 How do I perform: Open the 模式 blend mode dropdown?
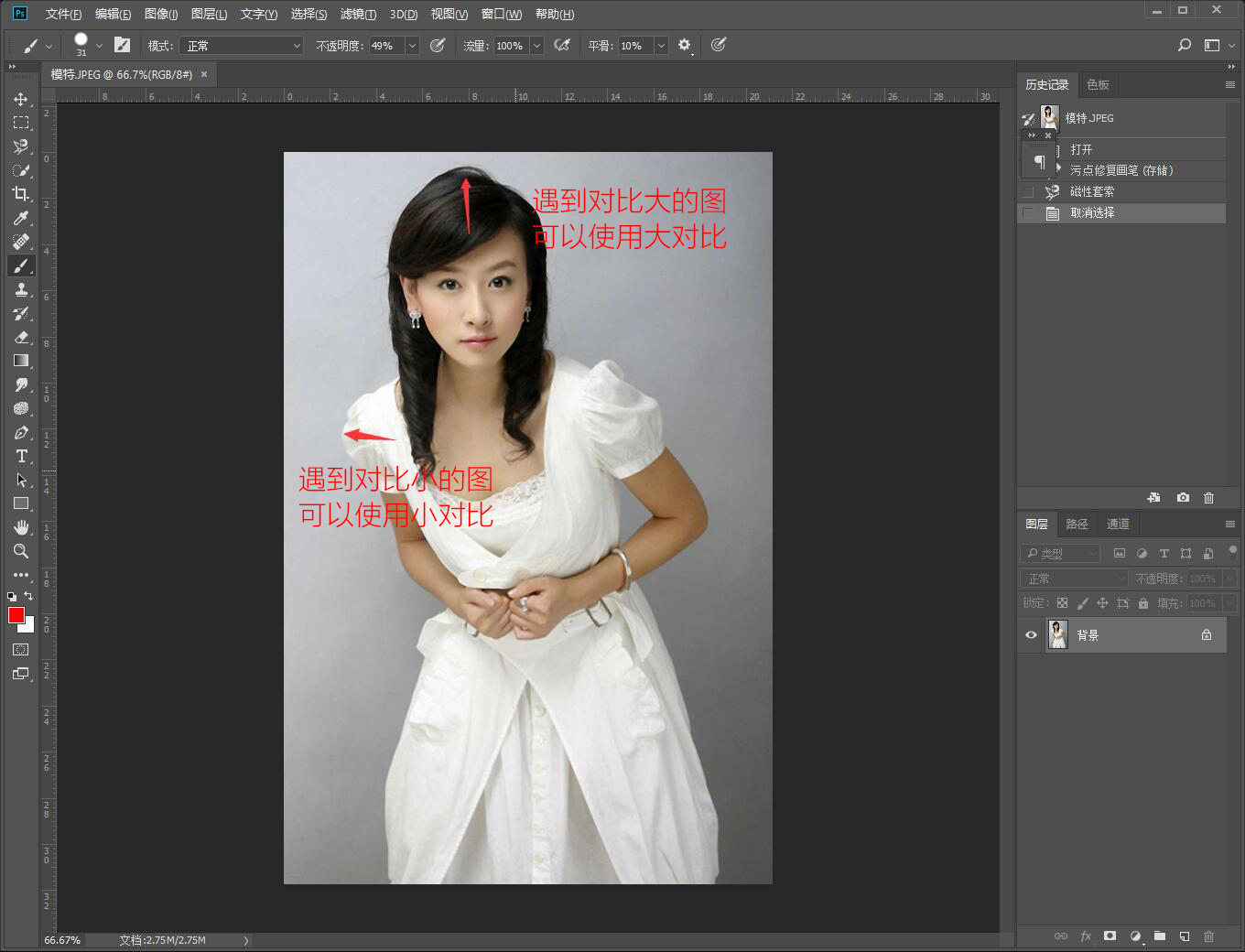pyautogui.click(x=241, y=46)
